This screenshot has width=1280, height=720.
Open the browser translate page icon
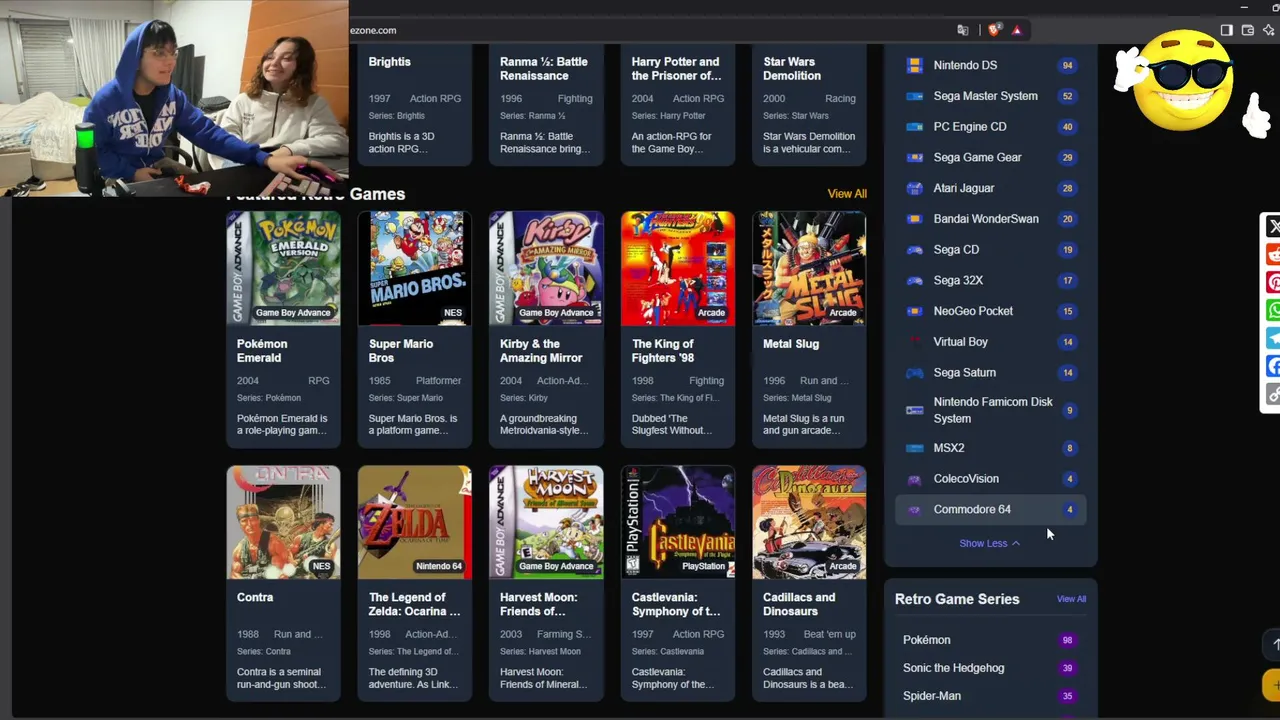click(x=963, y=30)
